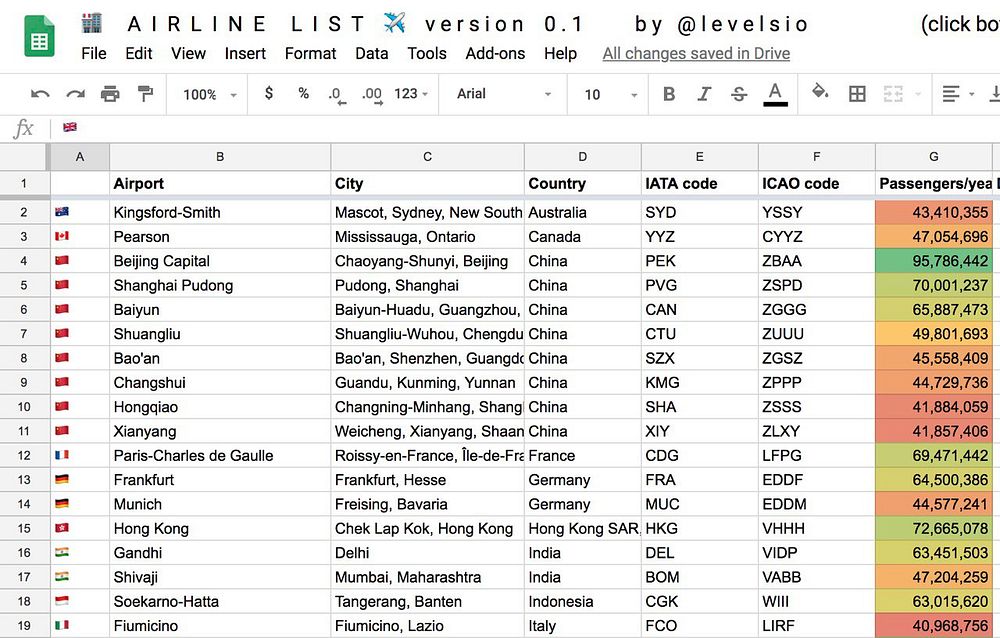Select the ZSSS code cell
The image size is (1000, 638).
click(816, 407)
